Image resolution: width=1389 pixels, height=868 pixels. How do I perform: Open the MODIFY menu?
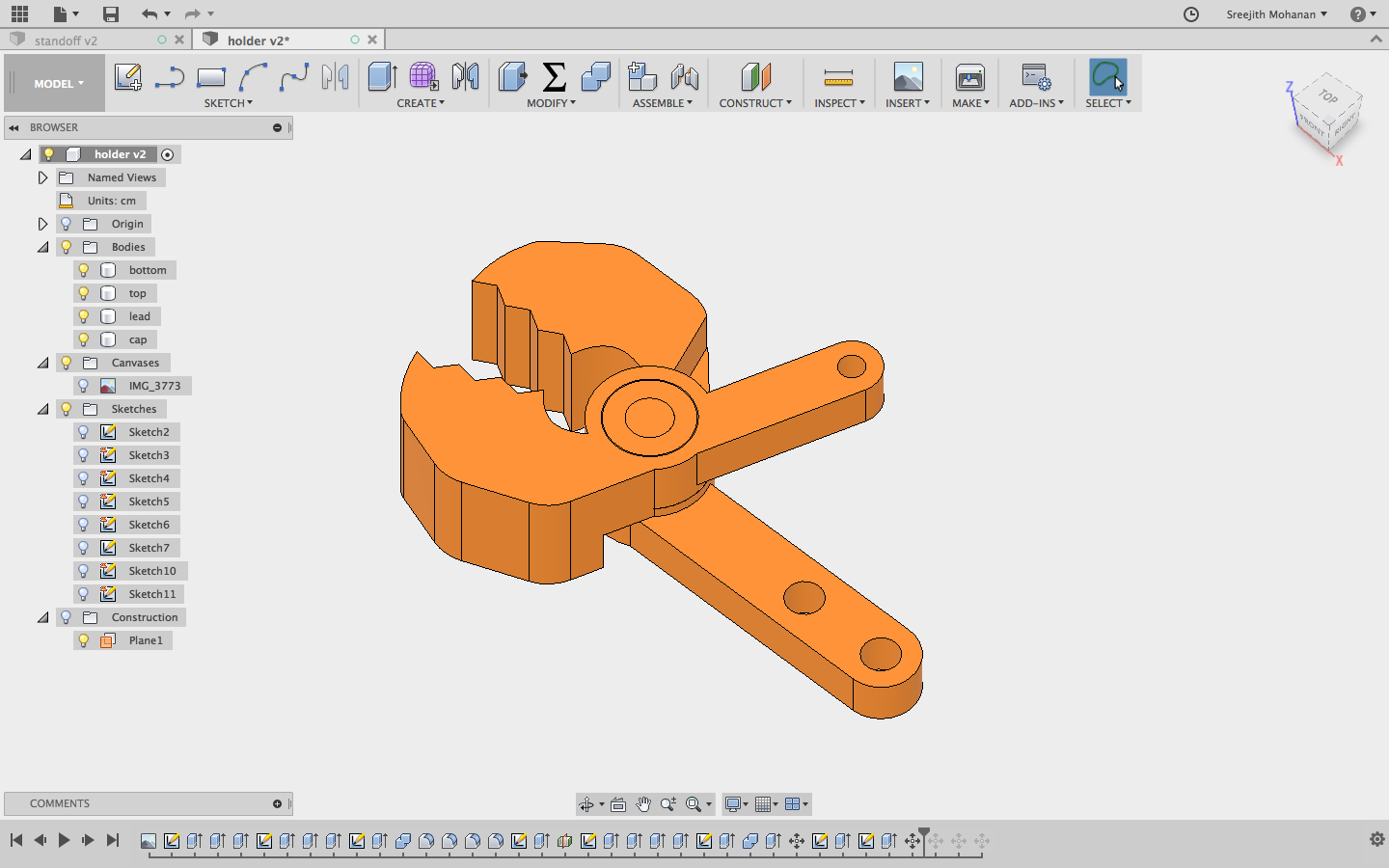(551, 103)
